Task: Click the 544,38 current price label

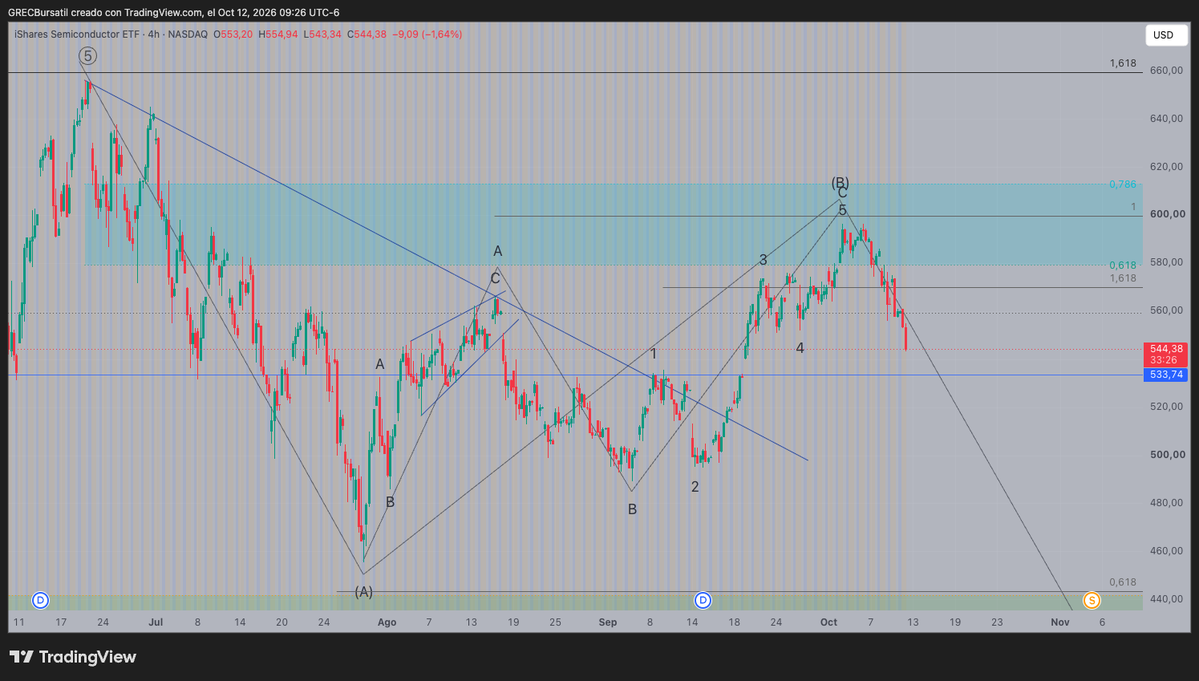Action: [1166, 349]
